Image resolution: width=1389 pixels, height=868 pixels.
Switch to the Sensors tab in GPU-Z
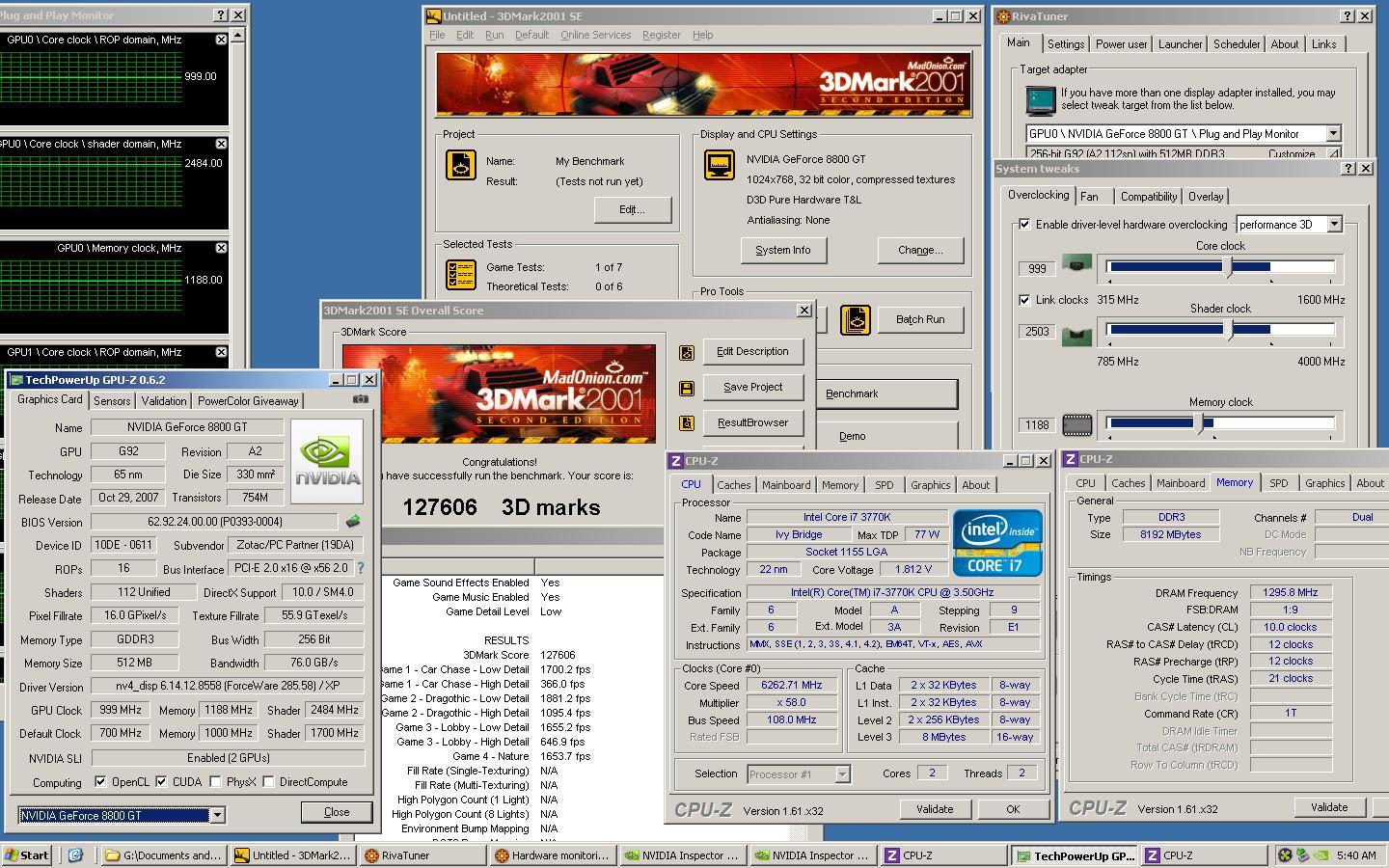(112, 401)
